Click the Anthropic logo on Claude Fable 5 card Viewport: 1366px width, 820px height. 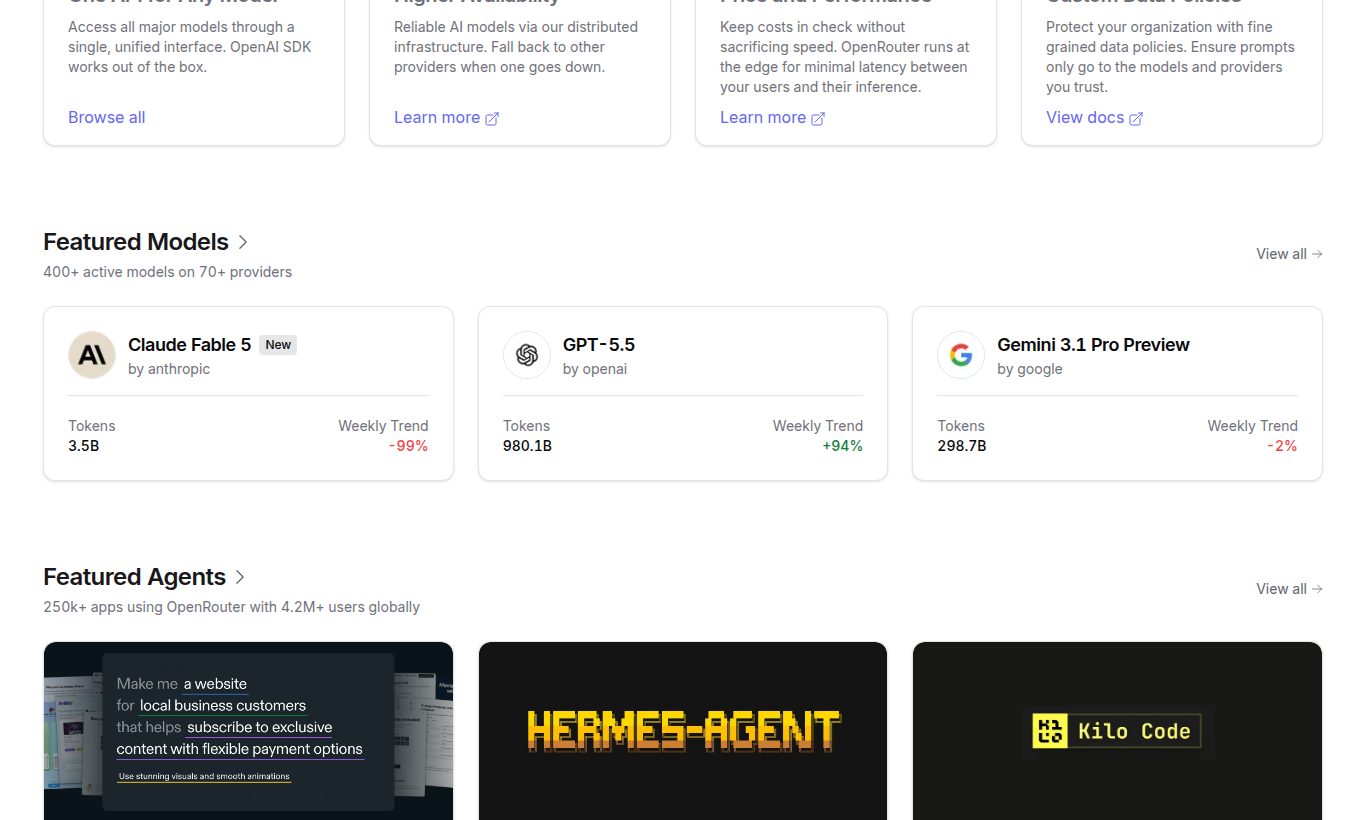click(x=92, y=355)
